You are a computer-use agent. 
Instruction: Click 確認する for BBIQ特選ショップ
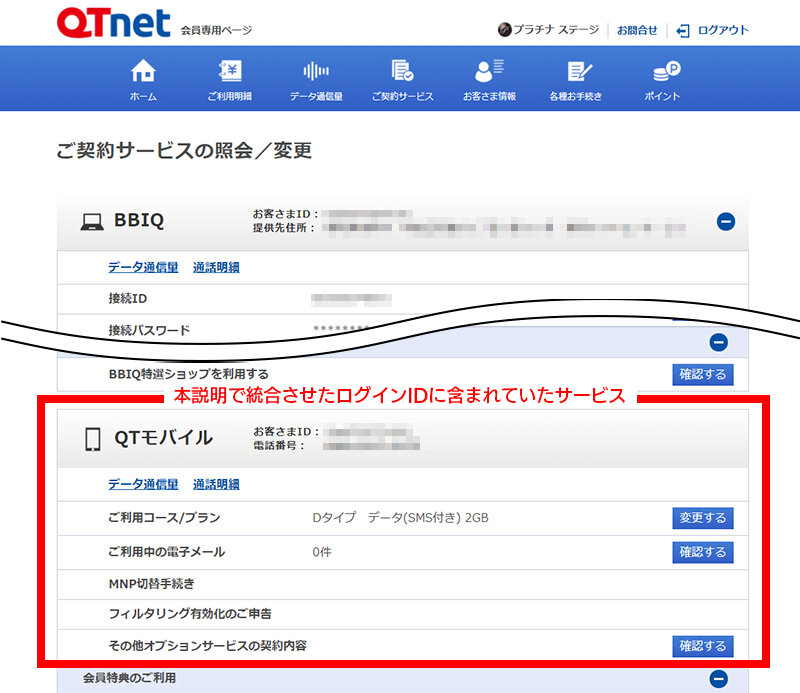(703, 374)
